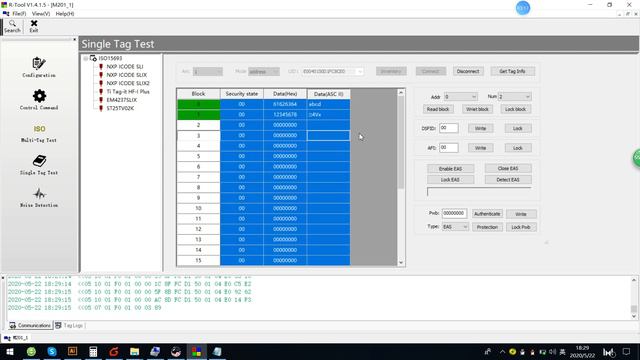This screenshot has width=640, height=360.
Task: Select NXP ICODE SLI tag type
Action: click(124, 67)
